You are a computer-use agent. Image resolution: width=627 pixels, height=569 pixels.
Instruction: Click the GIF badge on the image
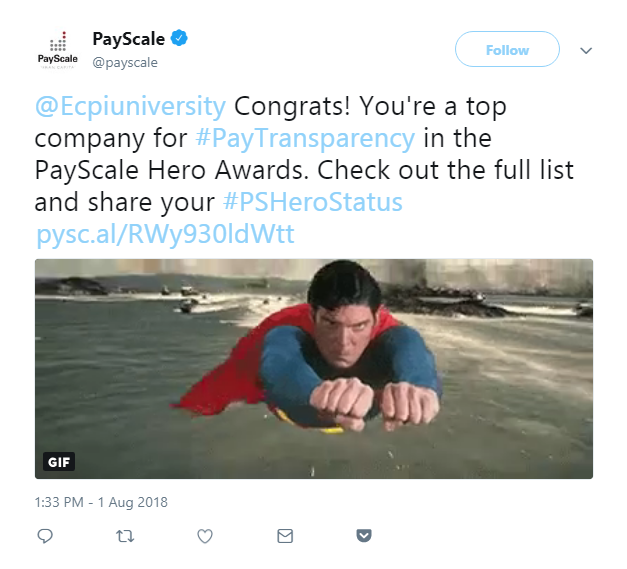[59, 462]
